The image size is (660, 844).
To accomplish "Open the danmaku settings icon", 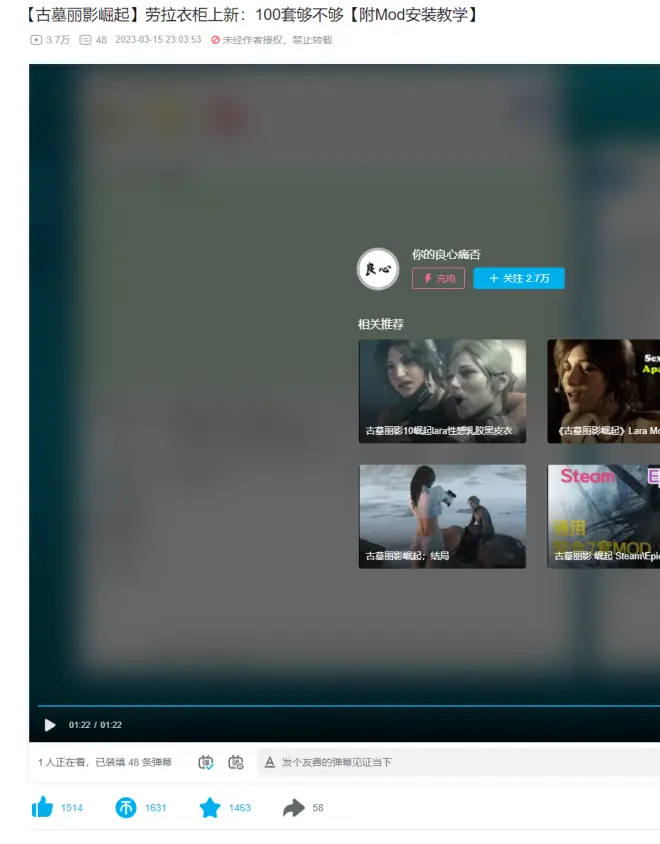I will point(236,762).
